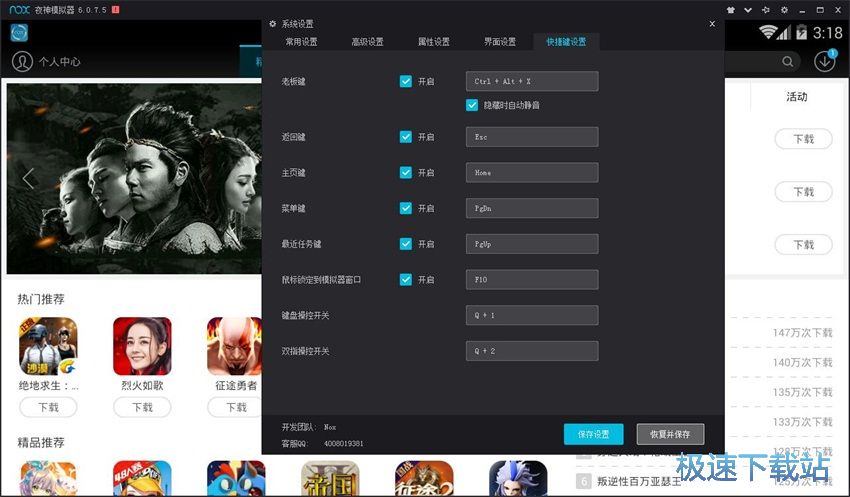
Task: Click the Esc shortcut field
Action: 532,137
